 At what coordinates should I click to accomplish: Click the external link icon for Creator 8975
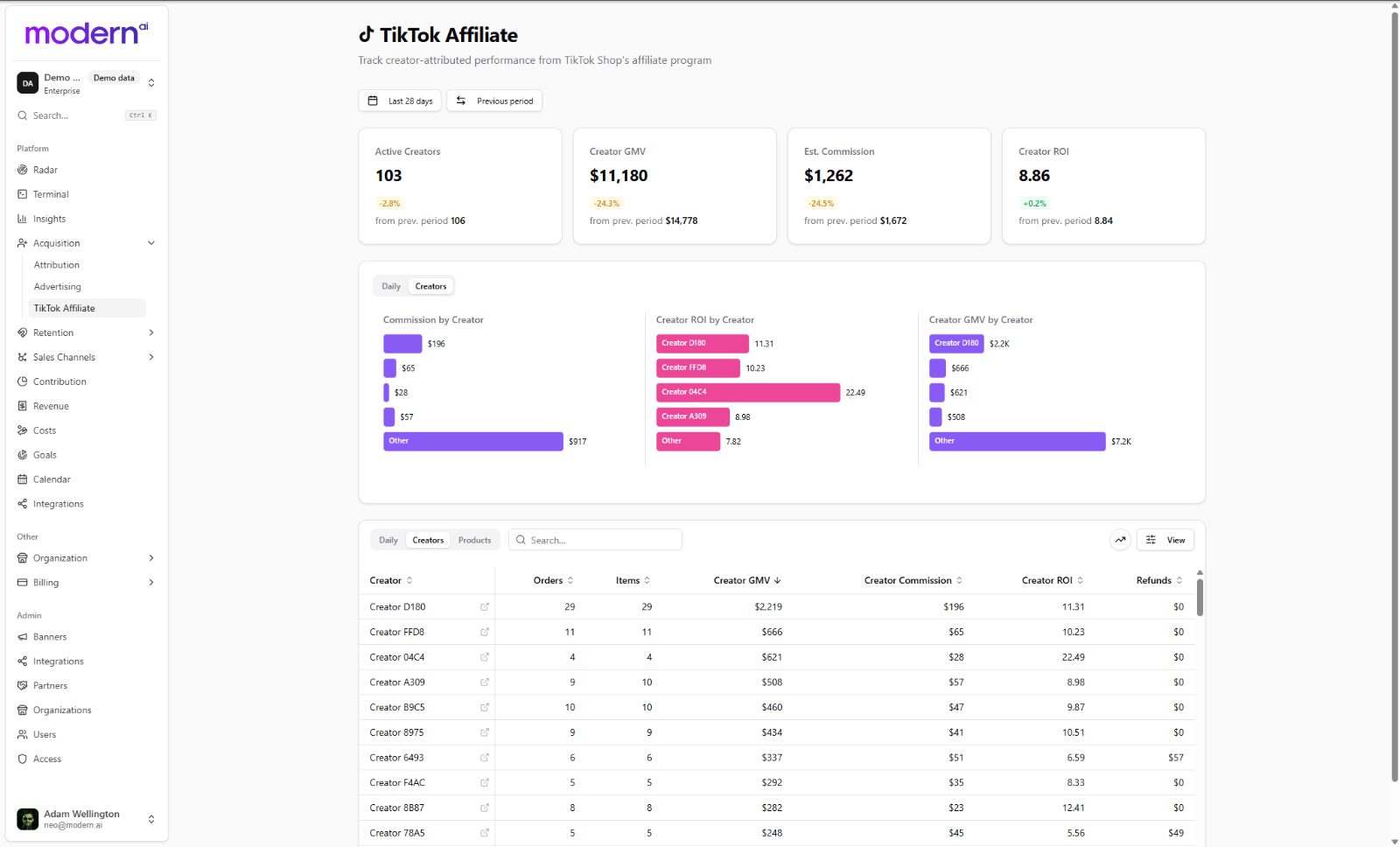coord(485,732)
